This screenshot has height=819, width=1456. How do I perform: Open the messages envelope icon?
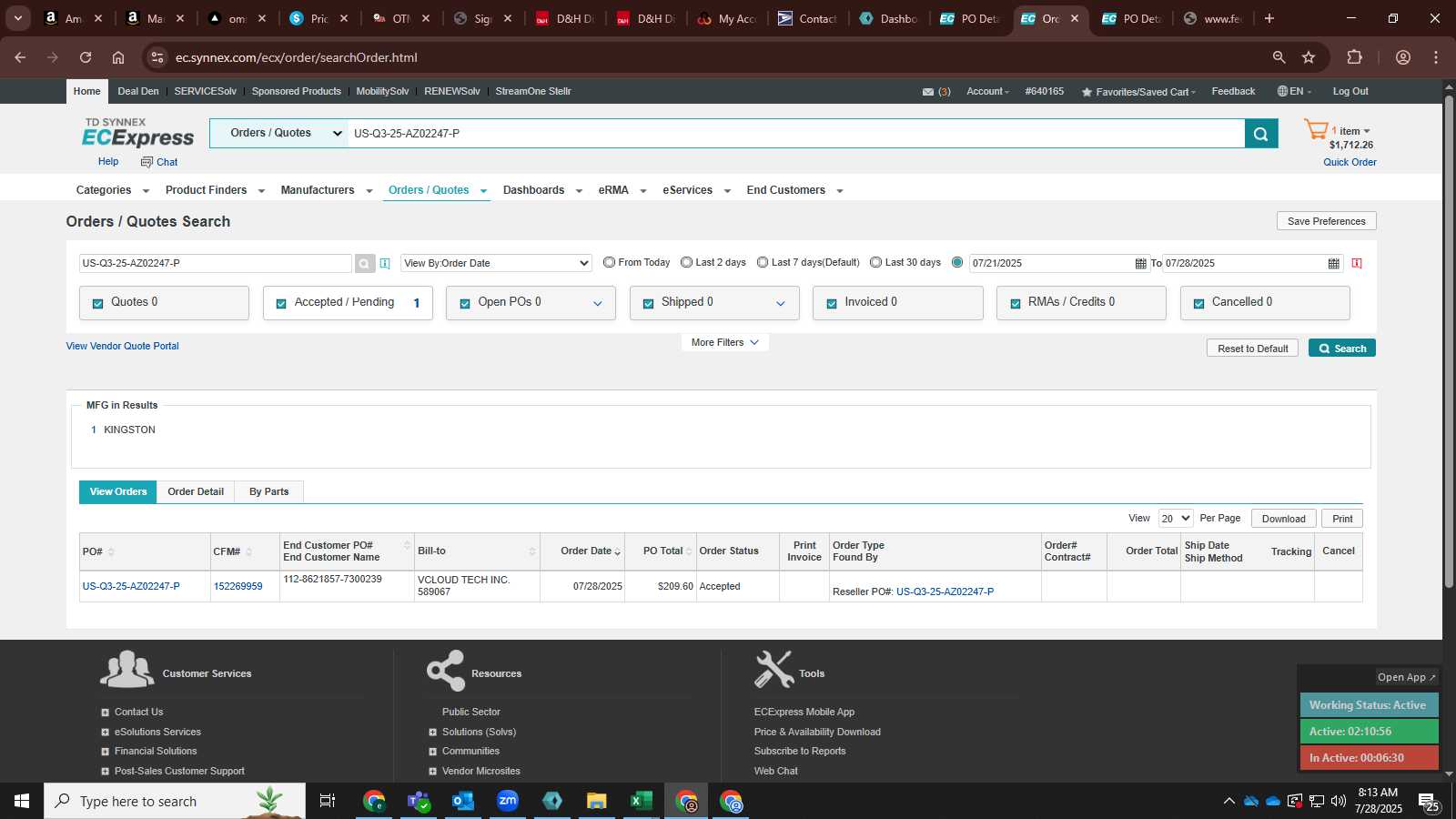tap(928, 92)
